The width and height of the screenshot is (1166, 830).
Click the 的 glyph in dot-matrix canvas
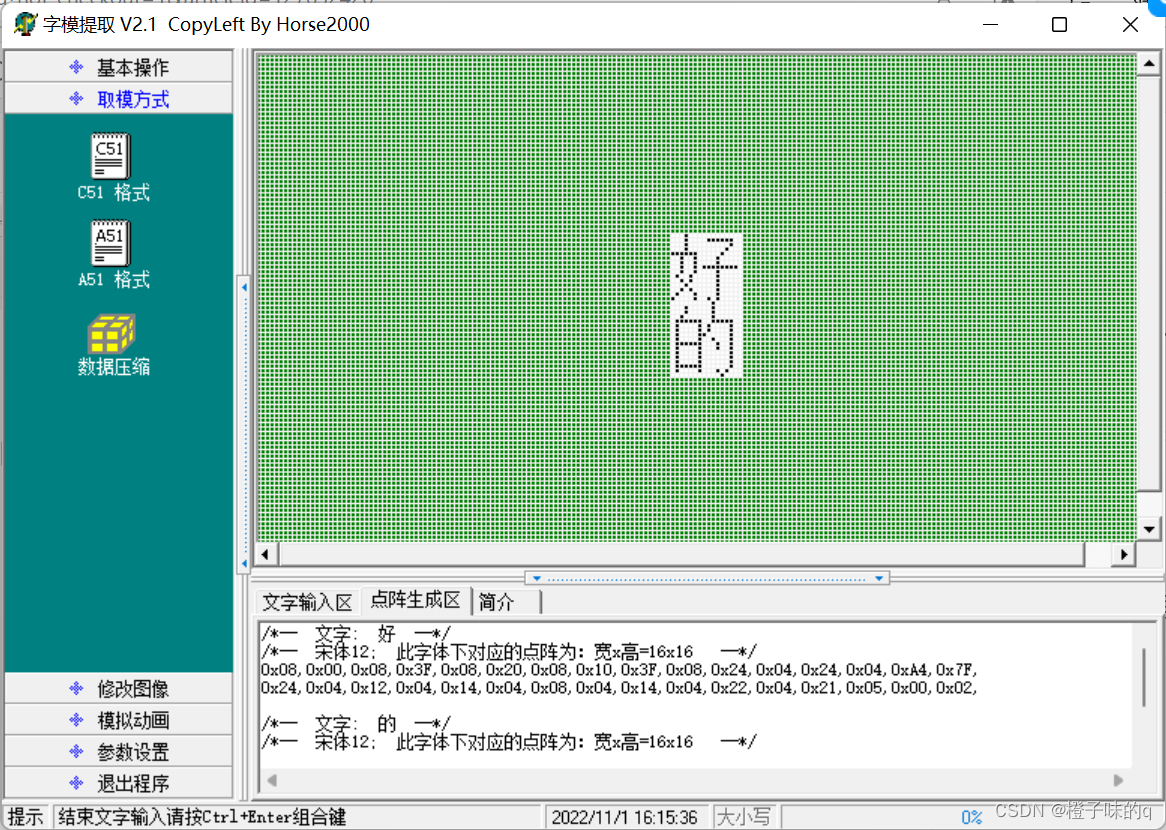click(x=706, y=341)
